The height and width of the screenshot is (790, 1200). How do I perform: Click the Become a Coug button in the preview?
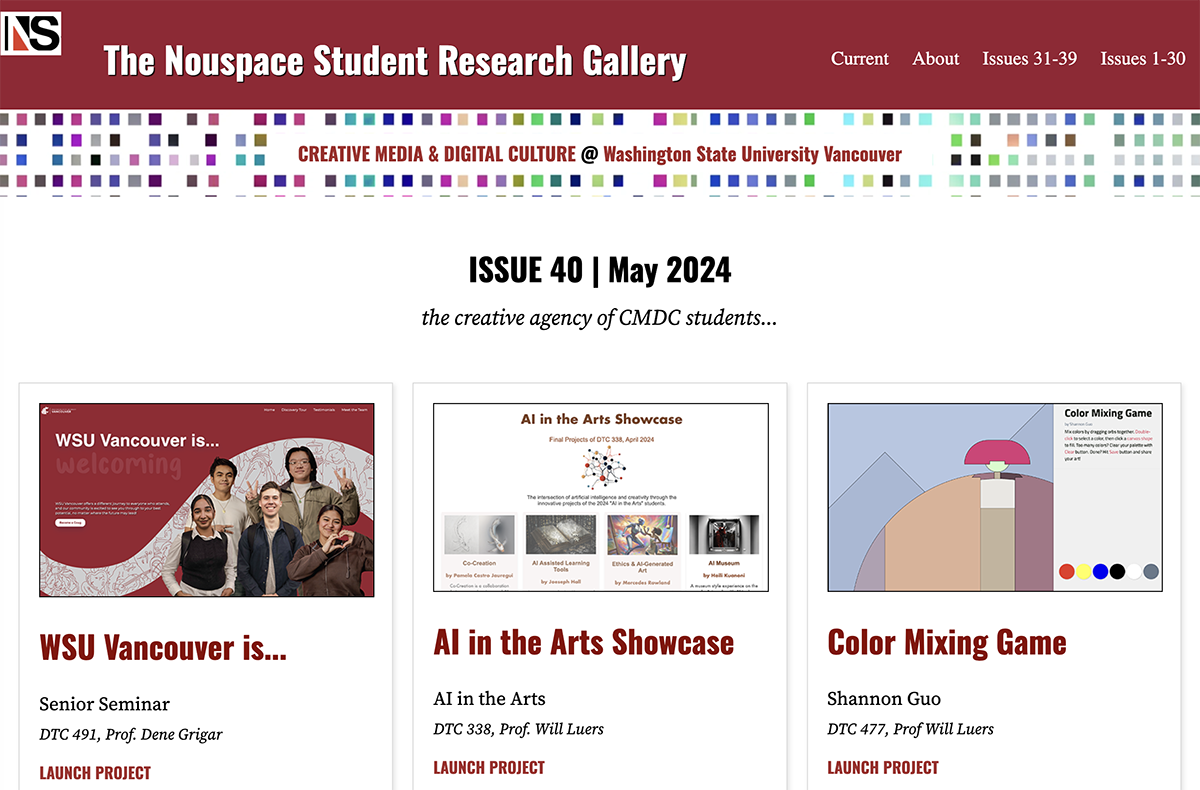pyautogui.click(x=71, y=523)
